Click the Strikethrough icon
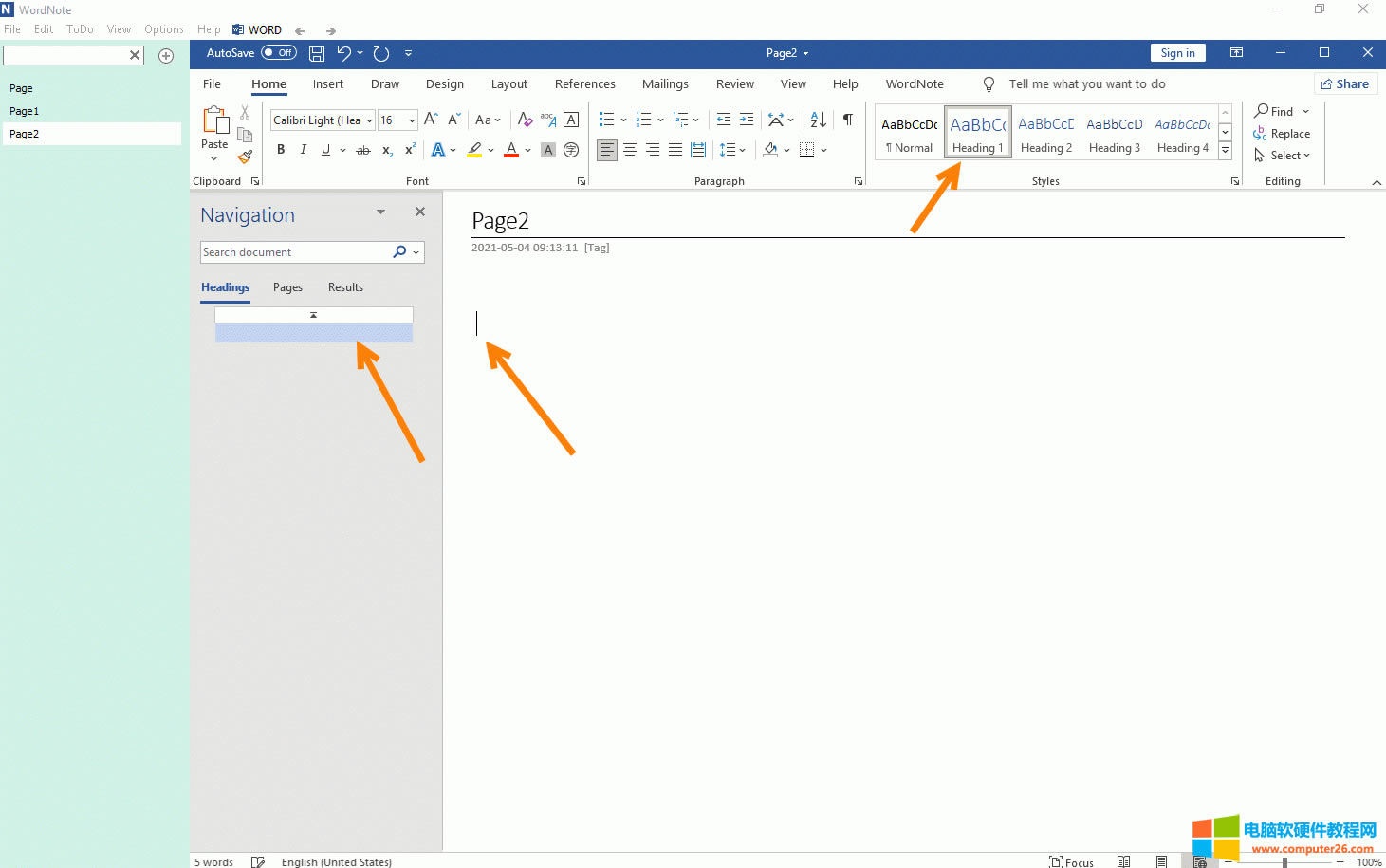This screenshot has height=868, width=1386. click(x=362, y=150)
